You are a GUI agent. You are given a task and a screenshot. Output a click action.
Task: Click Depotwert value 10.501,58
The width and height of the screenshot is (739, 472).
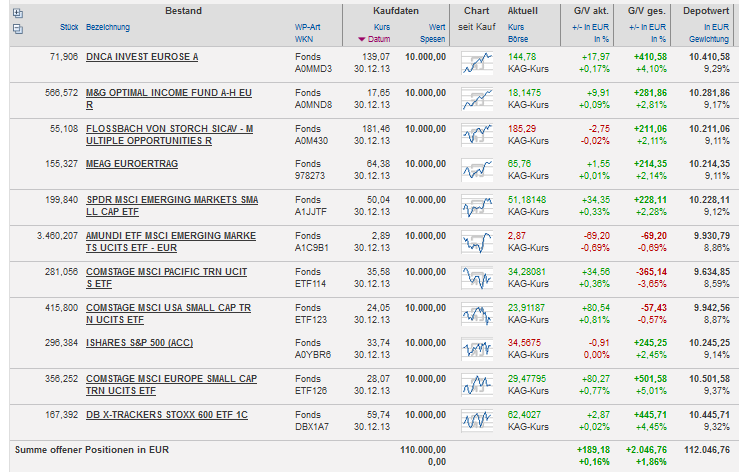709,379
